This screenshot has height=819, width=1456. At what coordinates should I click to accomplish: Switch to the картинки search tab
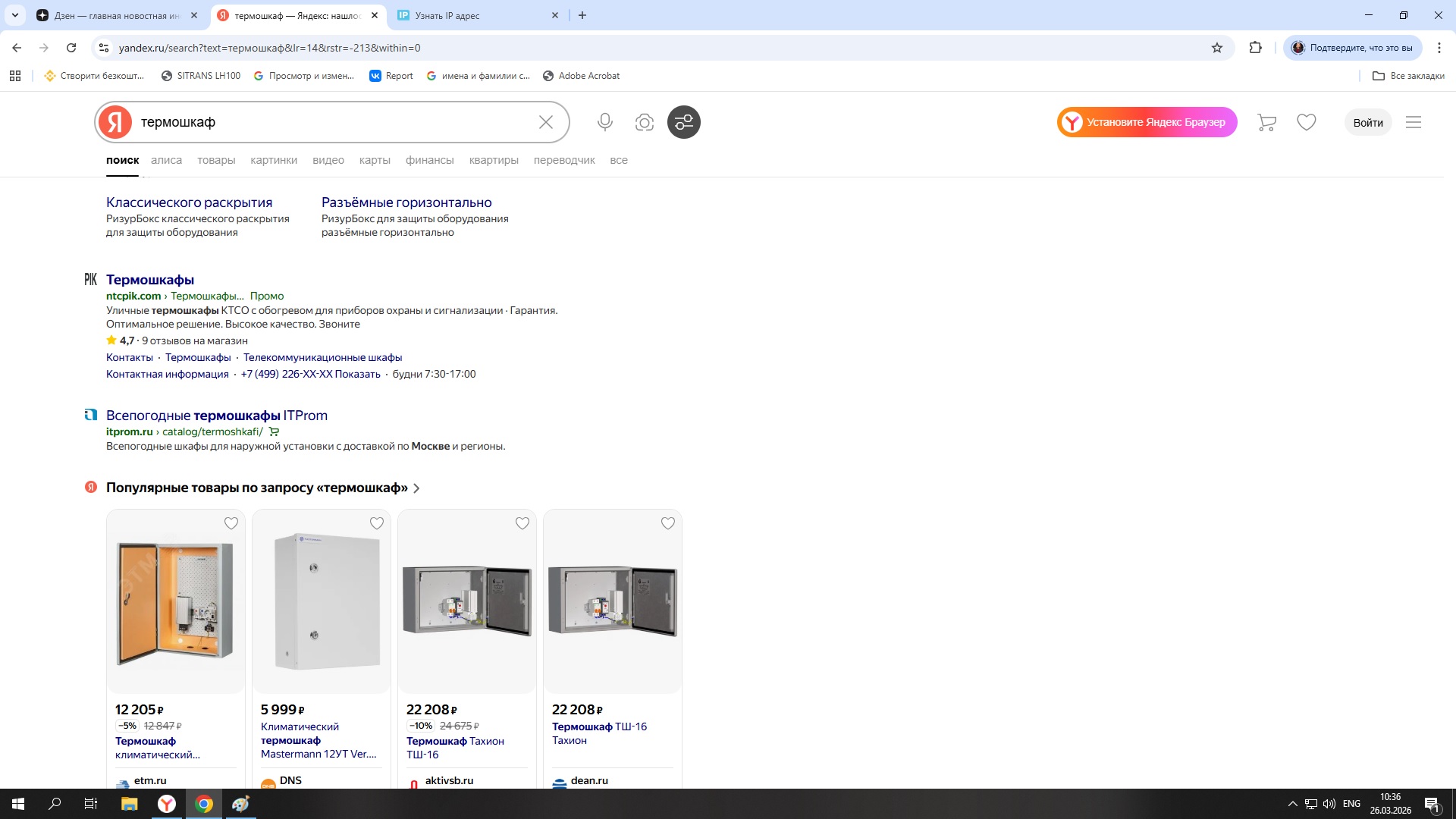[273, 160]
